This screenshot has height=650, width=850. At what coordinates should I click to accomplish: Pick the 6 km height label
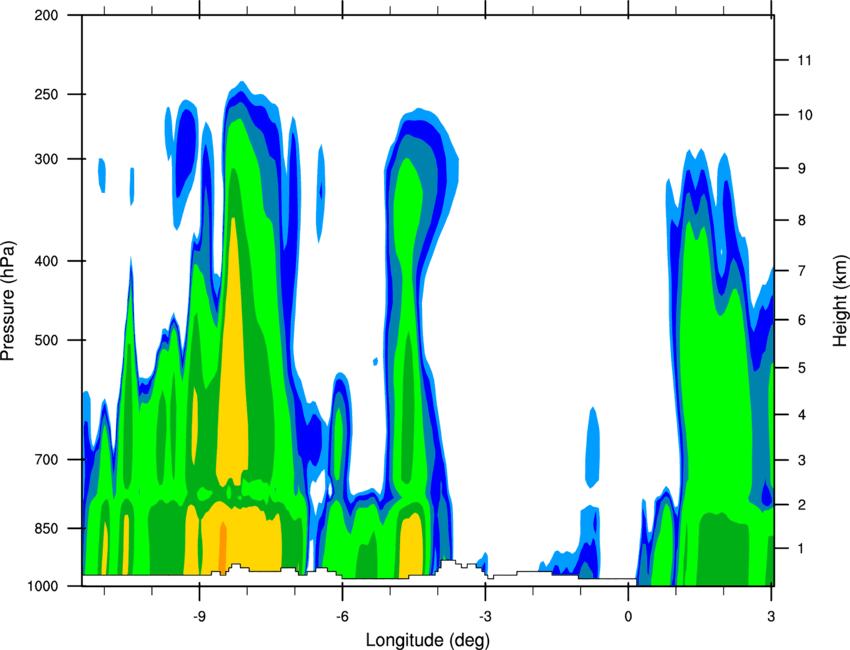tap(801, 320)
